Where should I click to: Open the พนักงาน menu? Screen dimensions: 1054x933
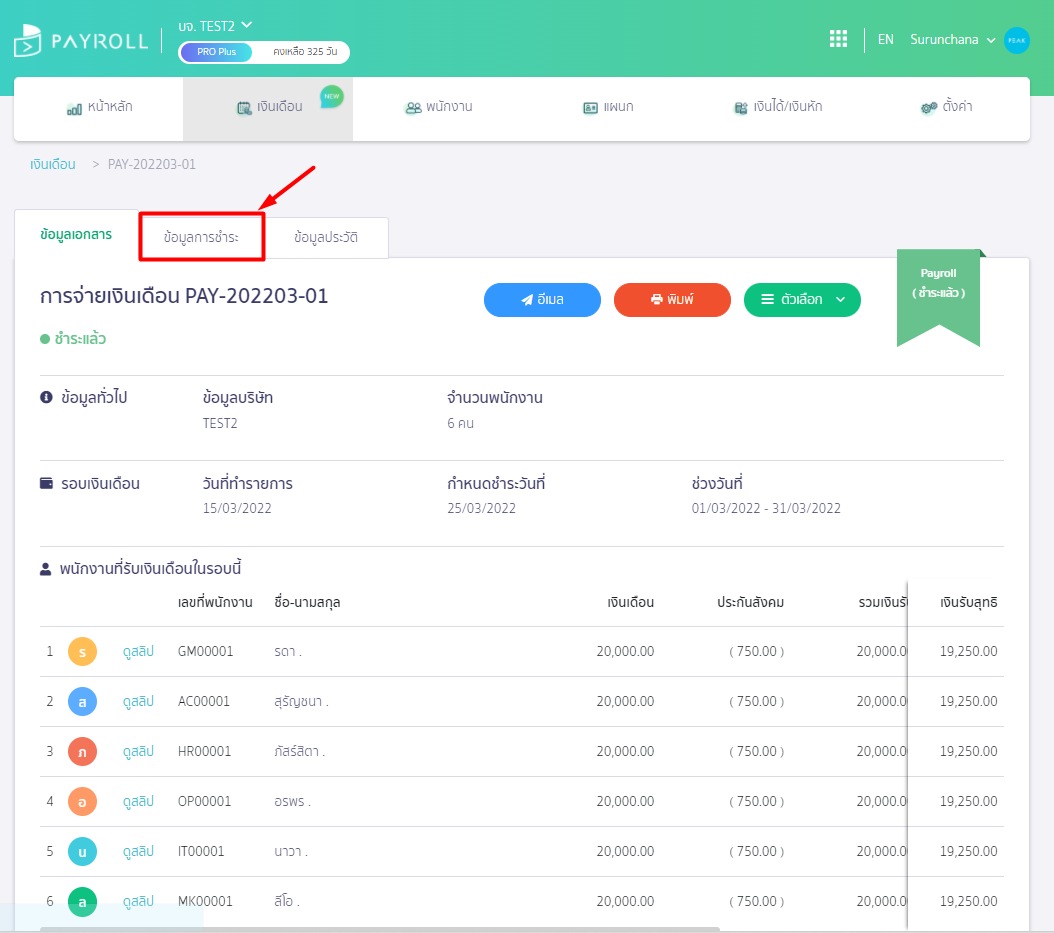pyautogui.click(x=438, y=107)
